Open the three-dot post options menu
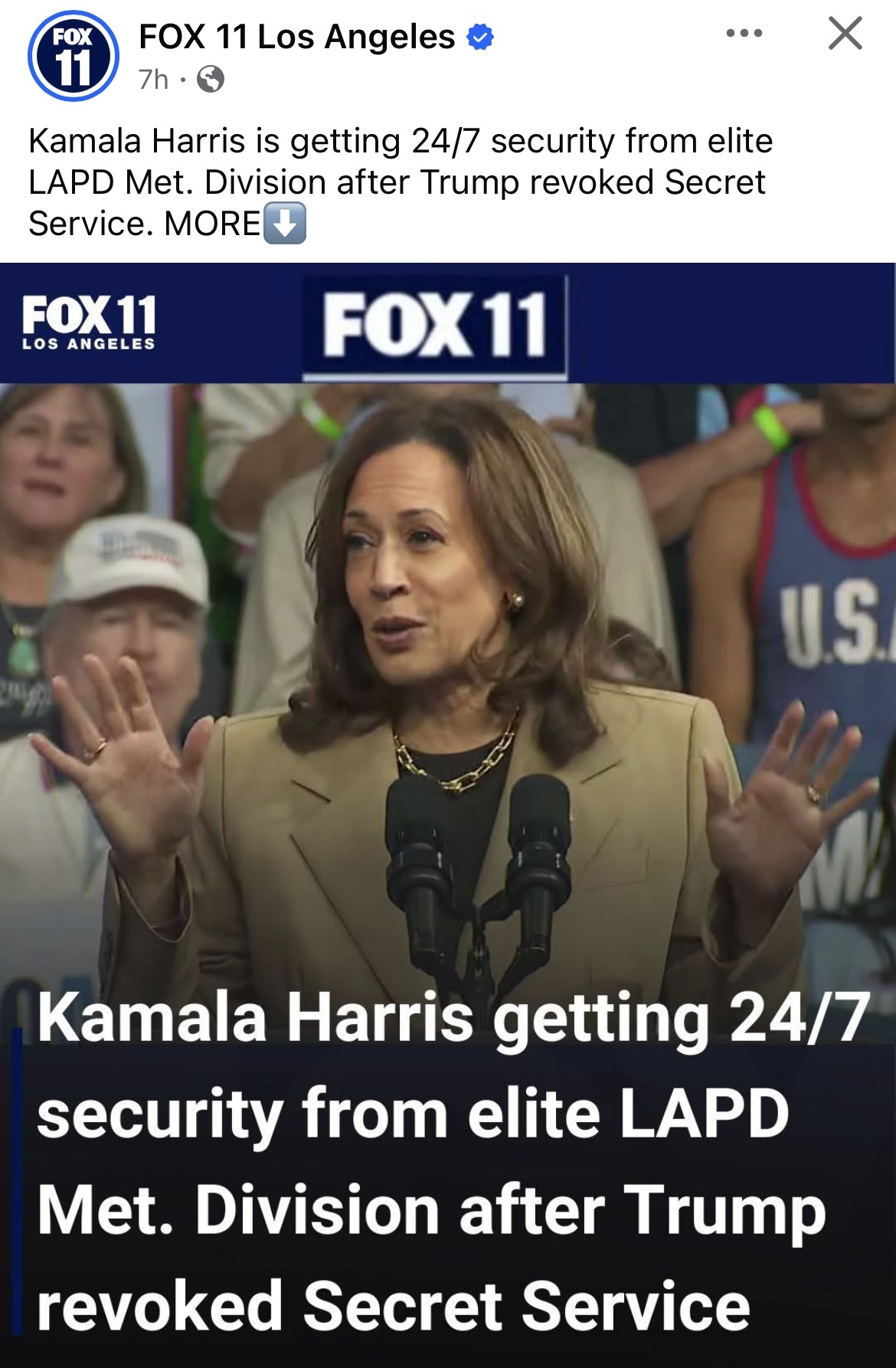 click(744, 33)
